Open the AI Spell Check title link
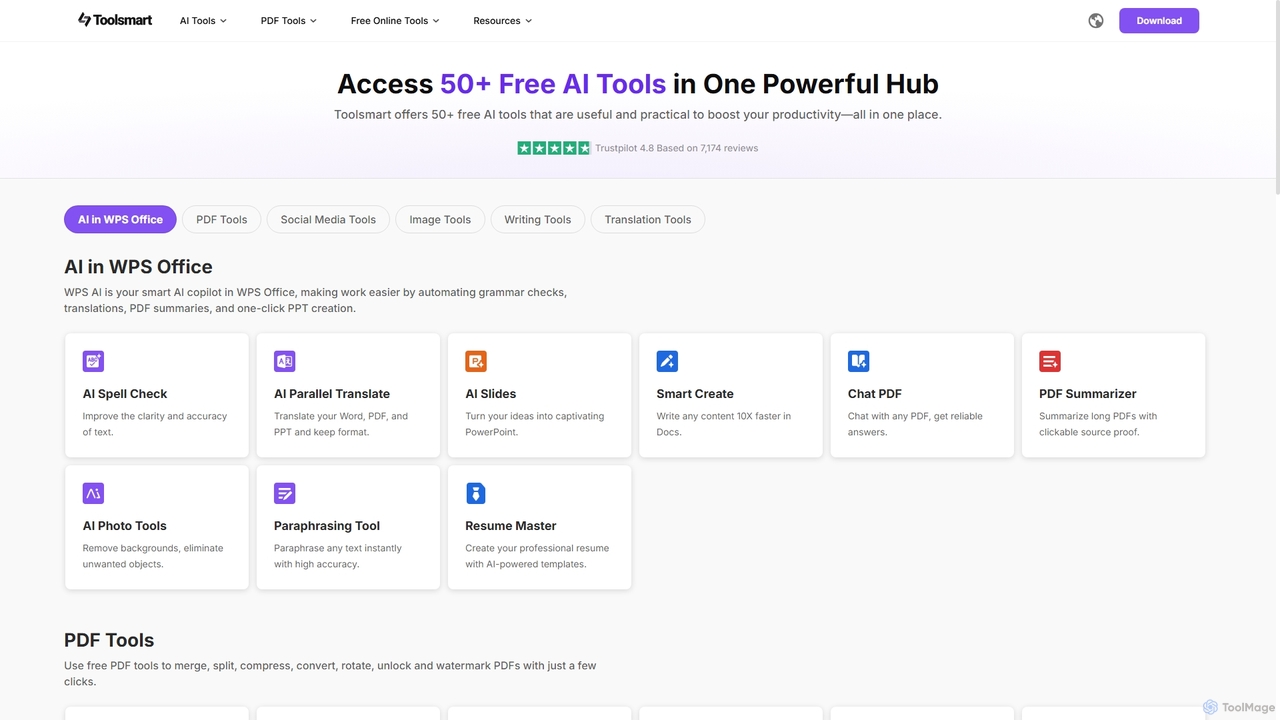Viewport: 1280px width, 720px height. (x=125, y=394)
